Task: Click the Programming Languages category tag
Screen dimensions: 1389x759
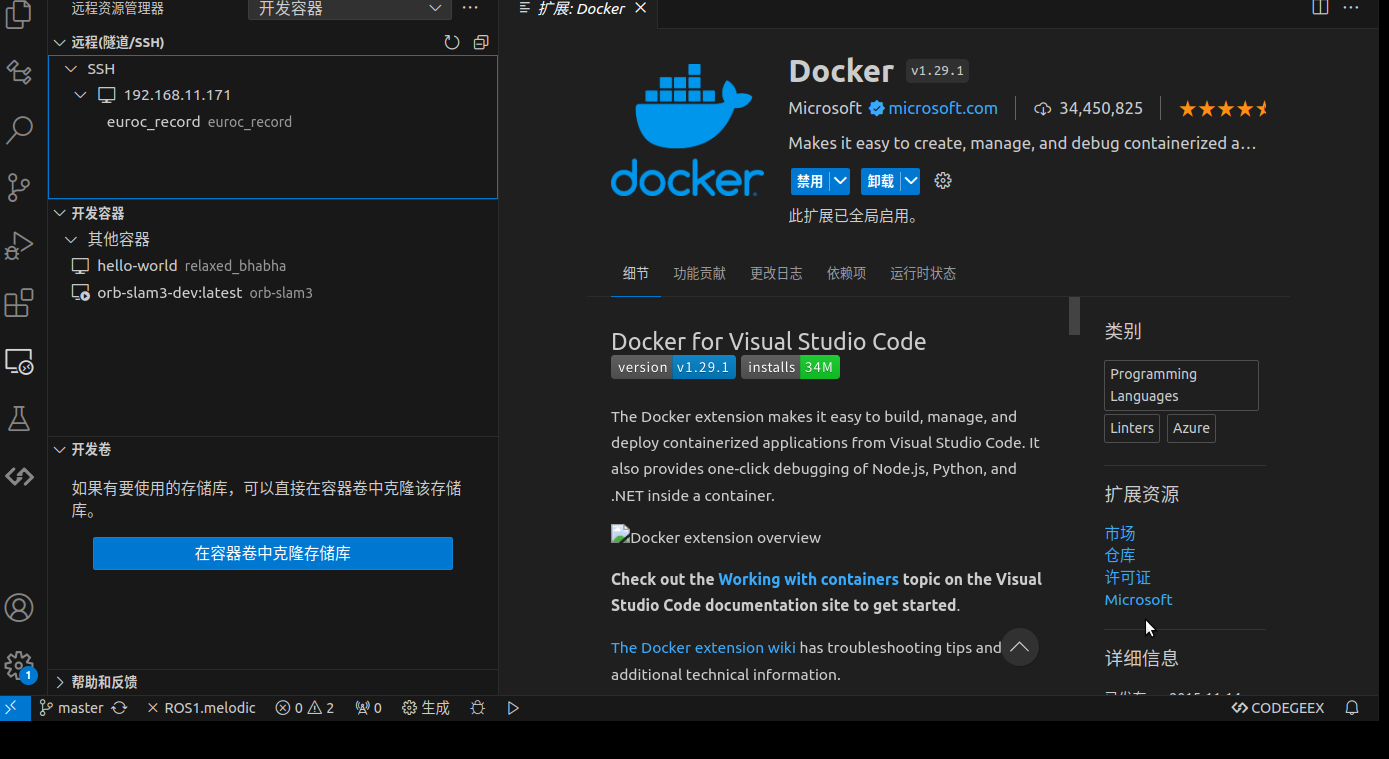Action: [x=1181, y=385]
